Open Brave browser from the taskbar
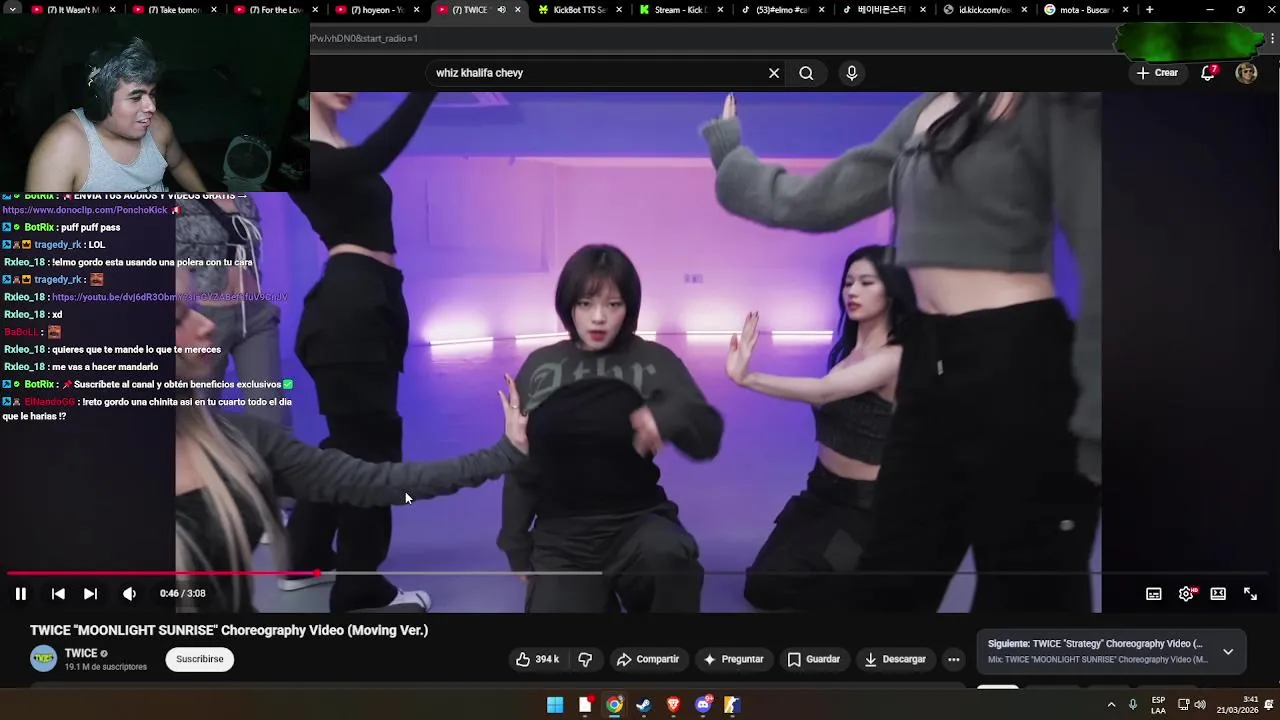Screen dimensions: 1280x720 click(673, 705)
